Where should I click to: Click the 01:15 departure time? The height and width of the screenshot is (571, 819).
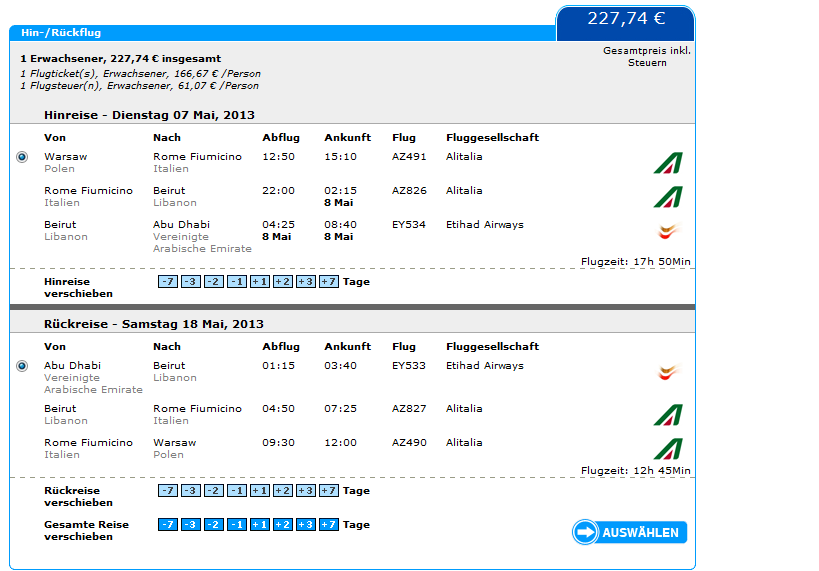click(x=278, y=366)
